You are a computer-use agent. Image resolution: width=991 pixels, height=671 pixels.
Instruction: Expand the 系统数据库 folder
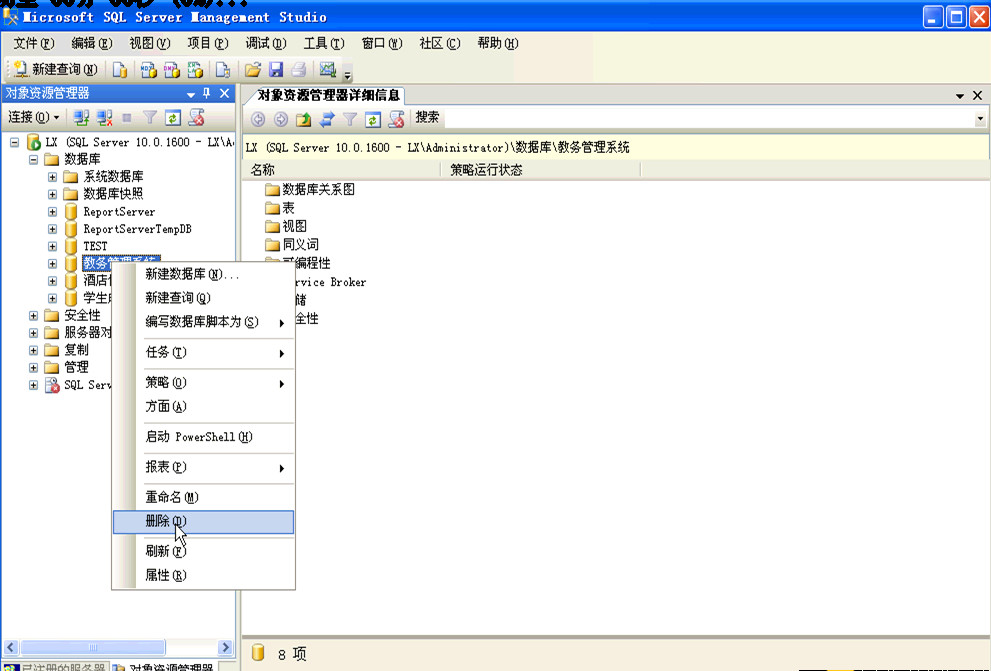(52, 177)
